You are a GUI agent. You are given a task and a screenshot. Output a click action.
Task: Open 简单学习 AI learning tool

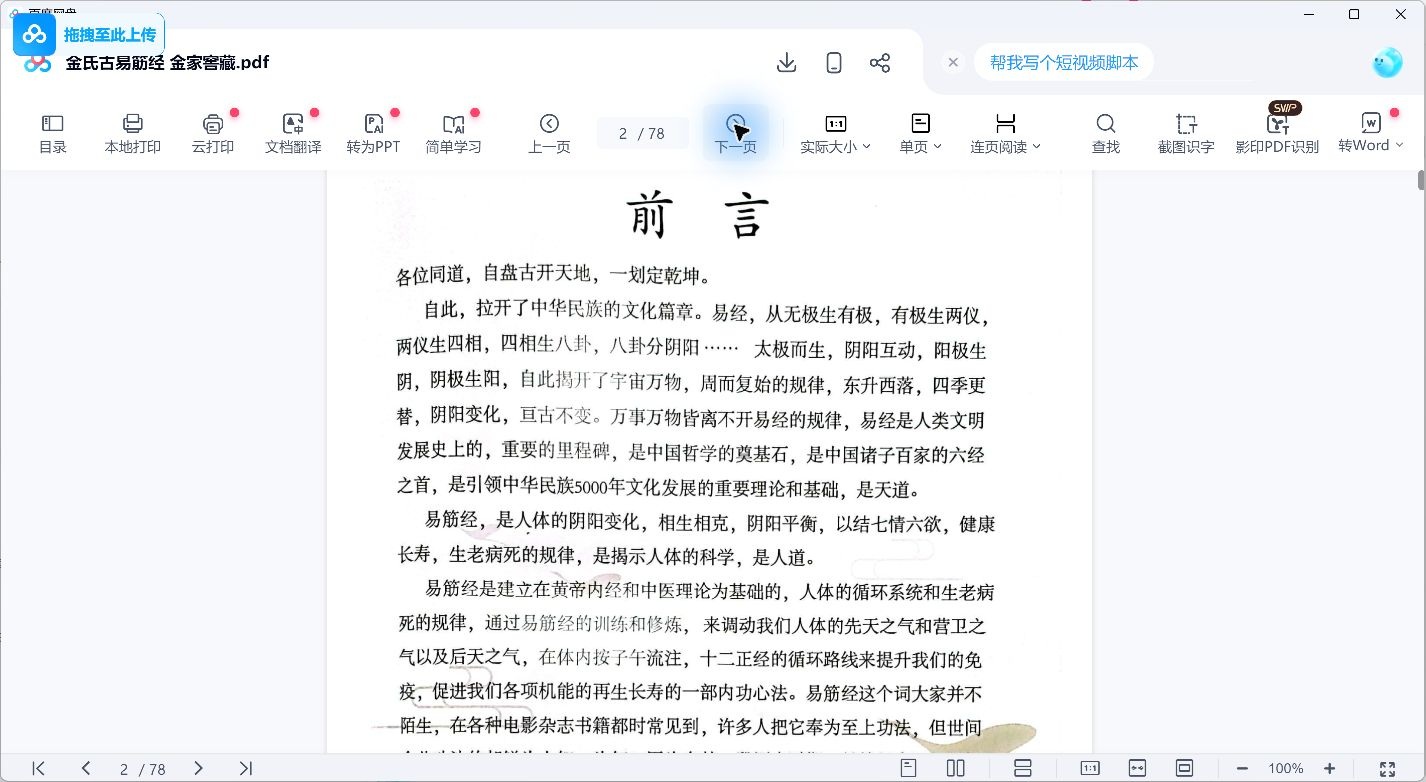(453, 134)
